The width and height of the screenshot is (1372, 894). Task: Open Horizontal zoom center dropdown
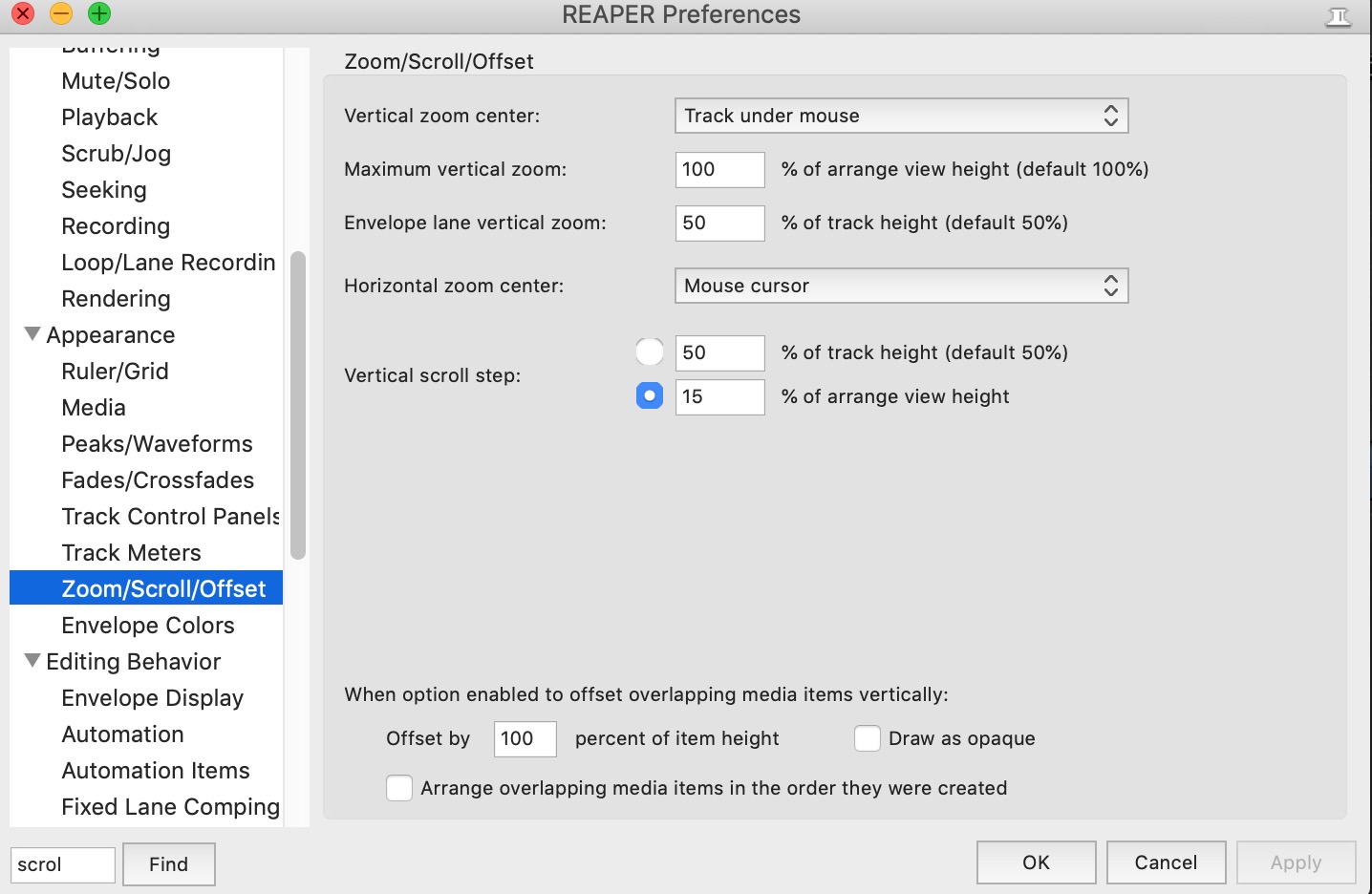[901, 286]
